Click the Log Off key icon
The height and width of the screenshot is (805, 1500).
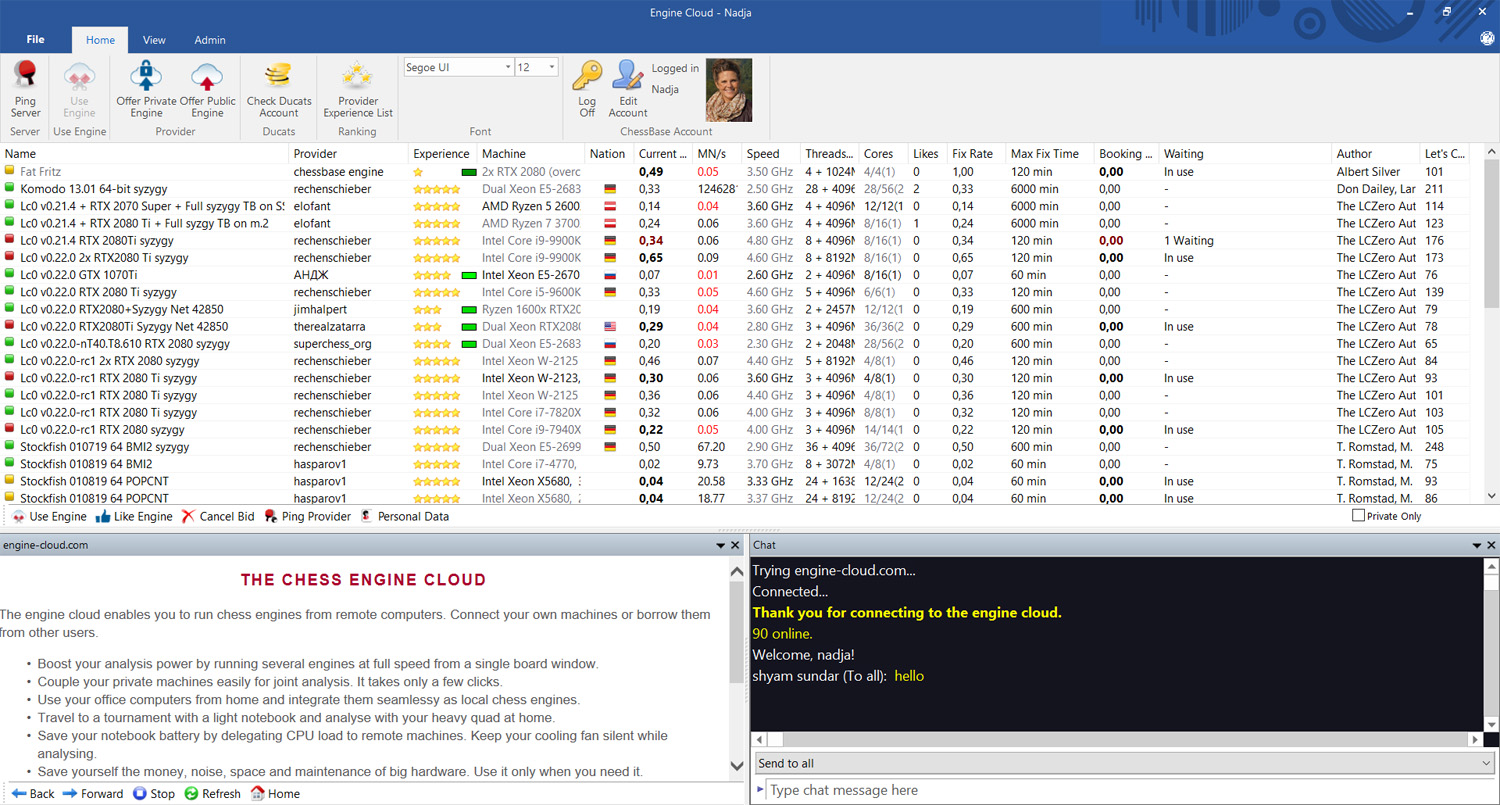pos(587,76)
